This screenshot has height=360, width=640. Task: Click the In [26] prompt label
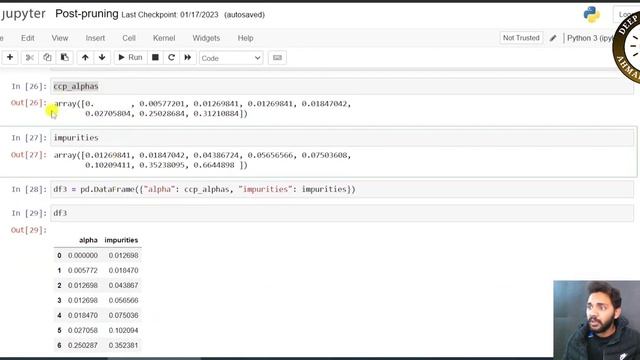point(29,86)
